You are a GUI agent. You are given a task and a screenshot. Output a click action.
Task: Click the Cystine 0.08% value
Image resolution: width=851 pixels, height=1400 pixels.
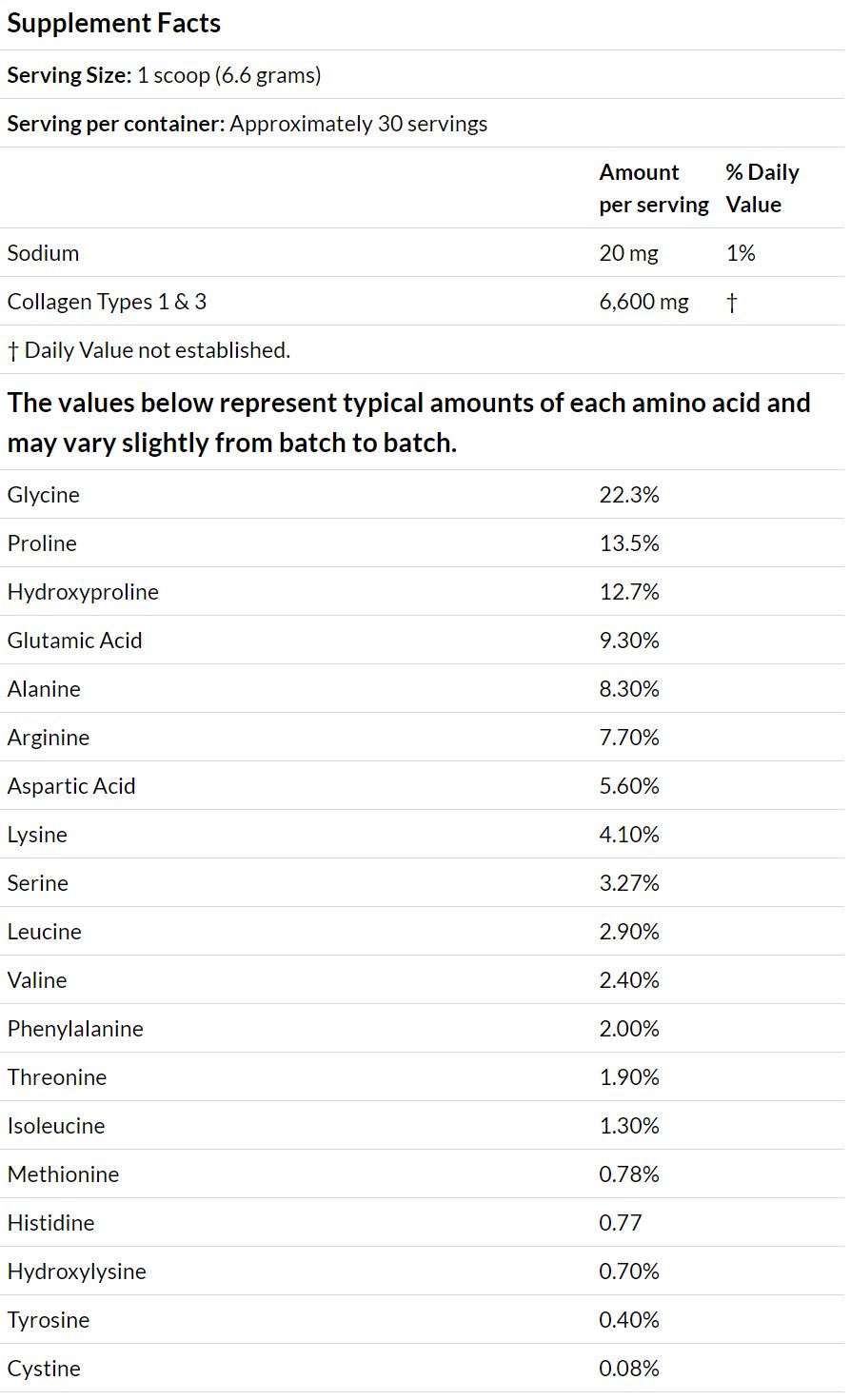(x=629, y=1369)
